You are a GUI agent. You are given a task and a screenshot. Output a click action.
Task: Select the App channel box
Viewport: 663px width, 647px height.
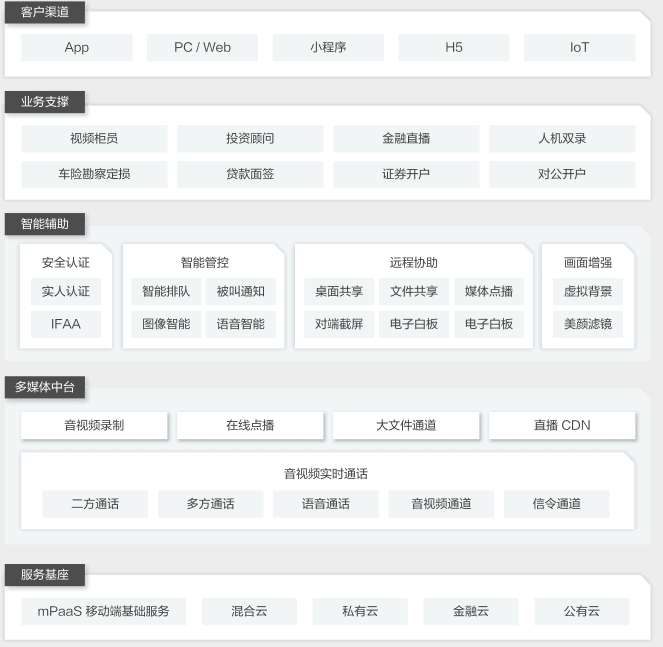(77, 47)
